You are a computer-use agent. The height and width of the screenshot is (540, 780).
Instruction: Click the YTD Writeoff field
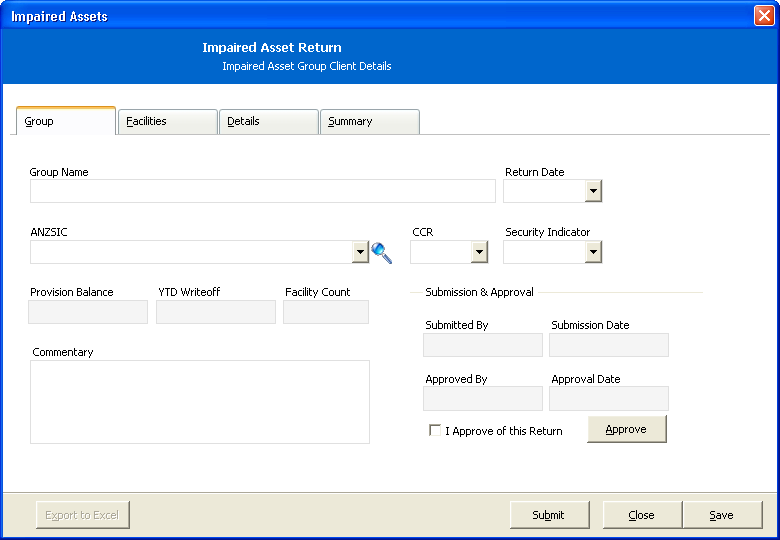pos(216,312)
